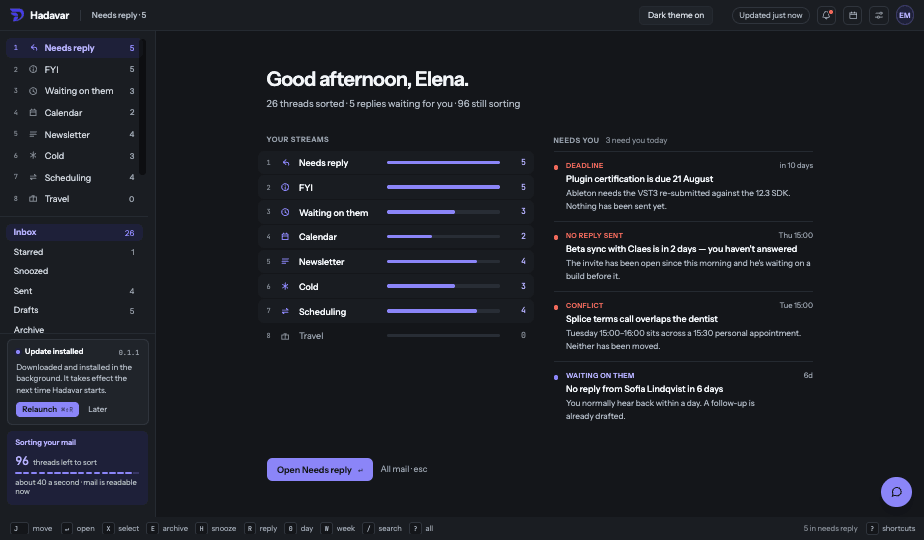Click the Newsletter icon in Your Streams

tap(285, 261)
